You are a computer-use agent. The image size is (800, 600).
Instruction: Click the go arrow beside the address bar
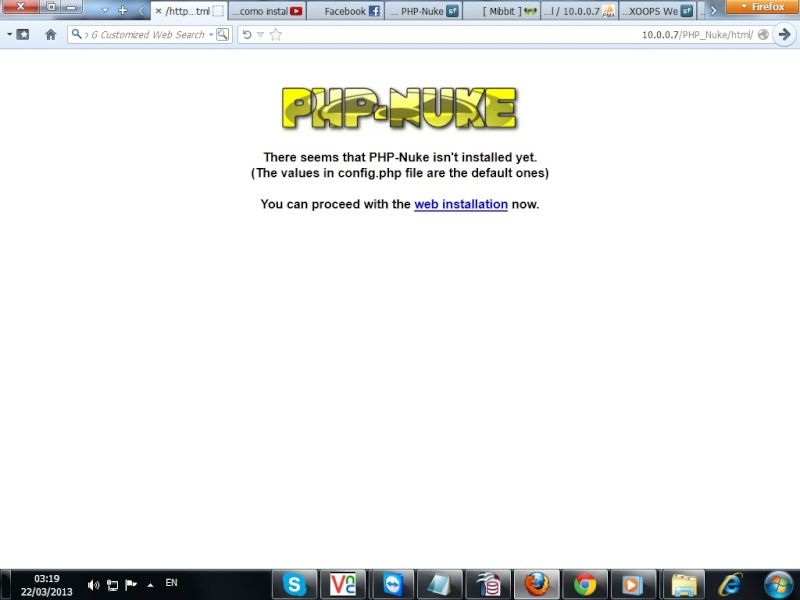click(x=785, y=35)
